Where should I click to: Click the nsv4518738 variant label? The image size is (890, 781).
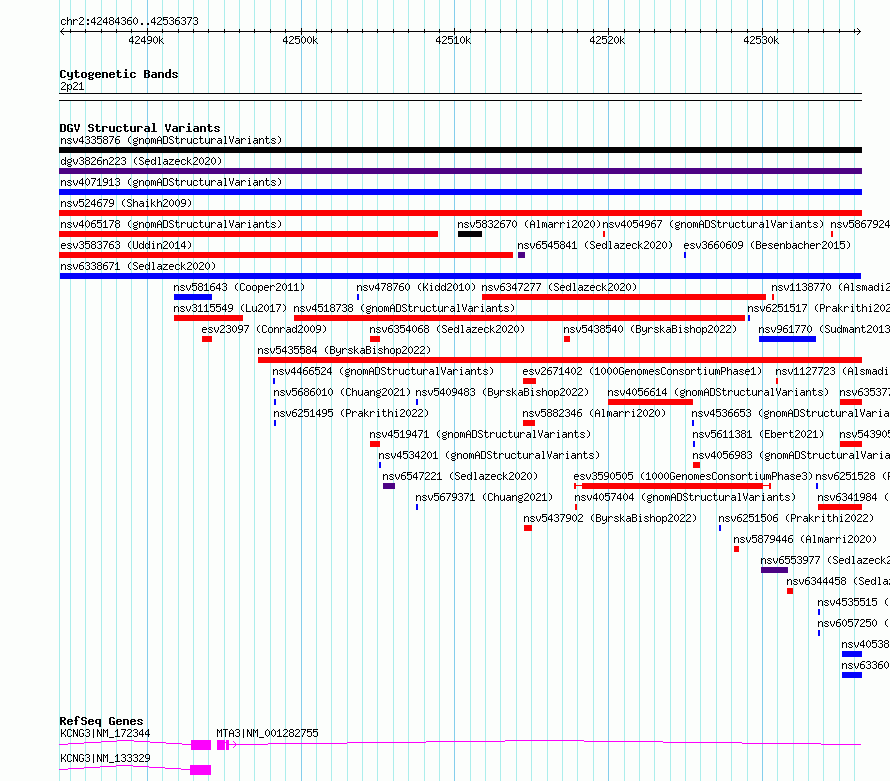(x=404, y=308)
